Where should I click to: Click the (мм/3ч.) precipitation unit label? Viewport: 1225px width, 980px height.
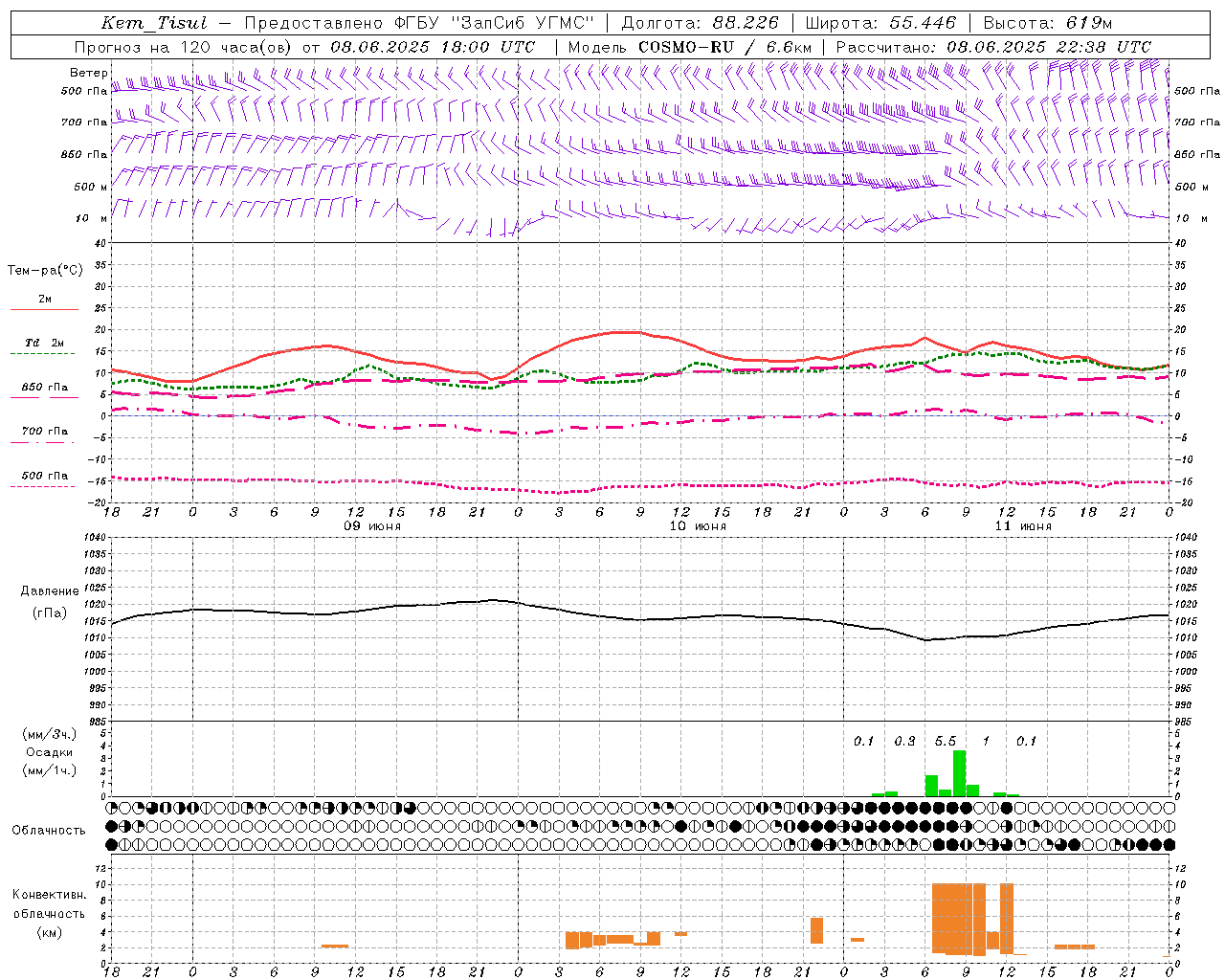(50, 734)
